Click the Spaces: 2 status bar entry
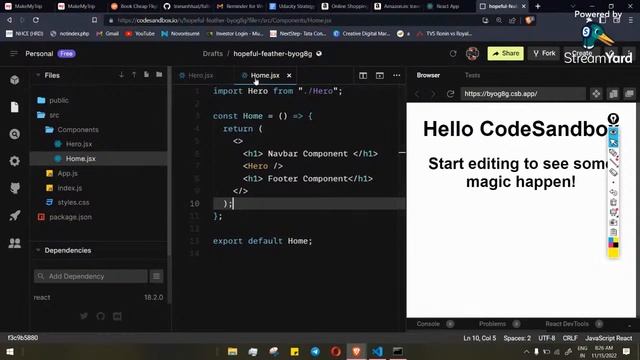This screenshot has width=640, height=360. click(517, 338)
